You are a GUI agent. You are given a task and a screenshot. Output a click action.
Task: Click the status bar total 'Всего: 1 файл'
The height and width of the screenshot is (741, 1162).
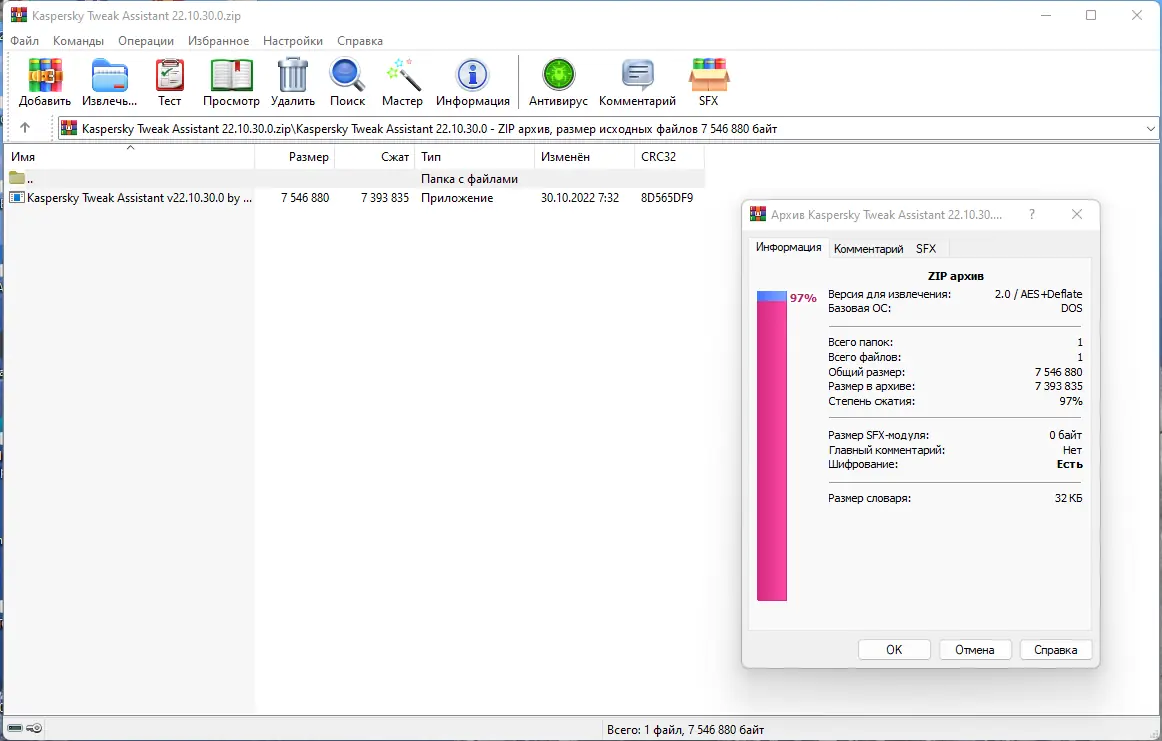click(685, 730)
